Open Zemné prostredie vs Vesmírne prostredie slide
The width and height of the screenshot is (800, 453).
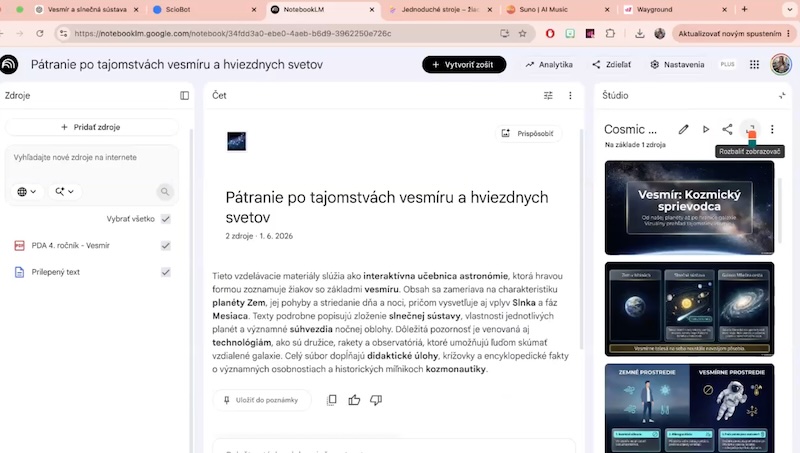point(689,408)
